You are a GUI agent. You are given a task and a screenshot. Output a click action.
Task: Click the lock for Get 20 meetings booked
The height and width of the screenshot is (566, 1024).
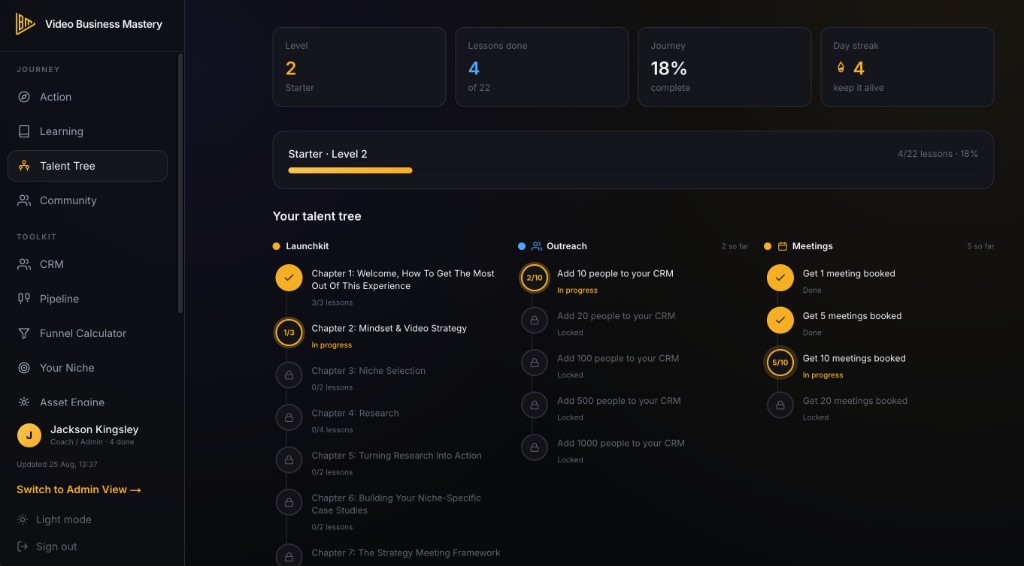780,405
